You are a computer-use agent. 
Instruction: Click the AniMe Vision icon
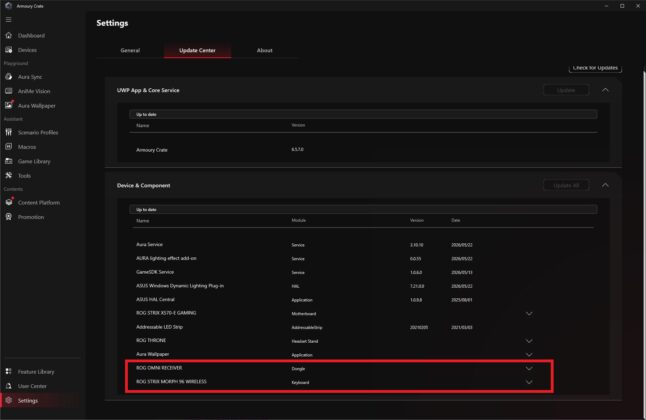[x=9, y=91]
